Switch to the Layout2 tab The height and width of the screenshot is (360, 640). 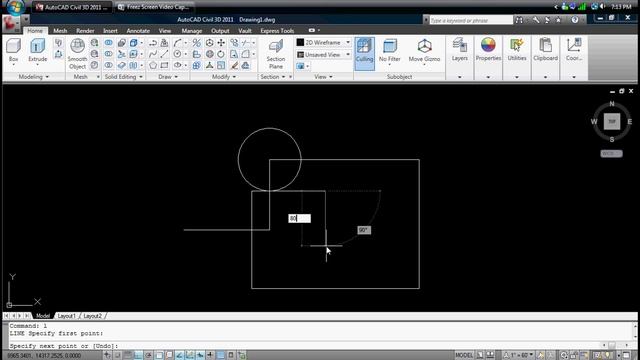coord(93,316)
